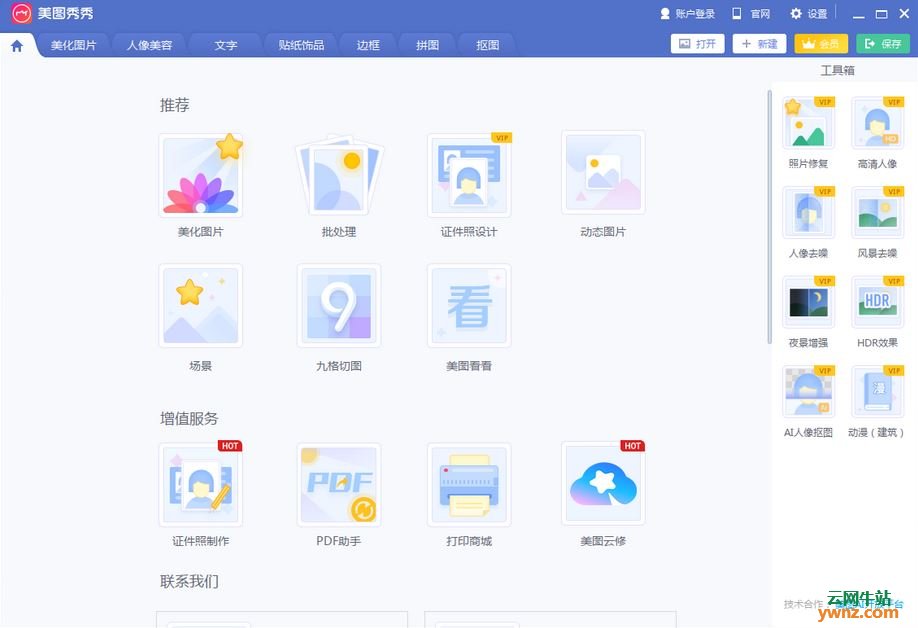Close the 美图秀秀 window
Screen dimensions: 918x628
click(x=904, y=13)
